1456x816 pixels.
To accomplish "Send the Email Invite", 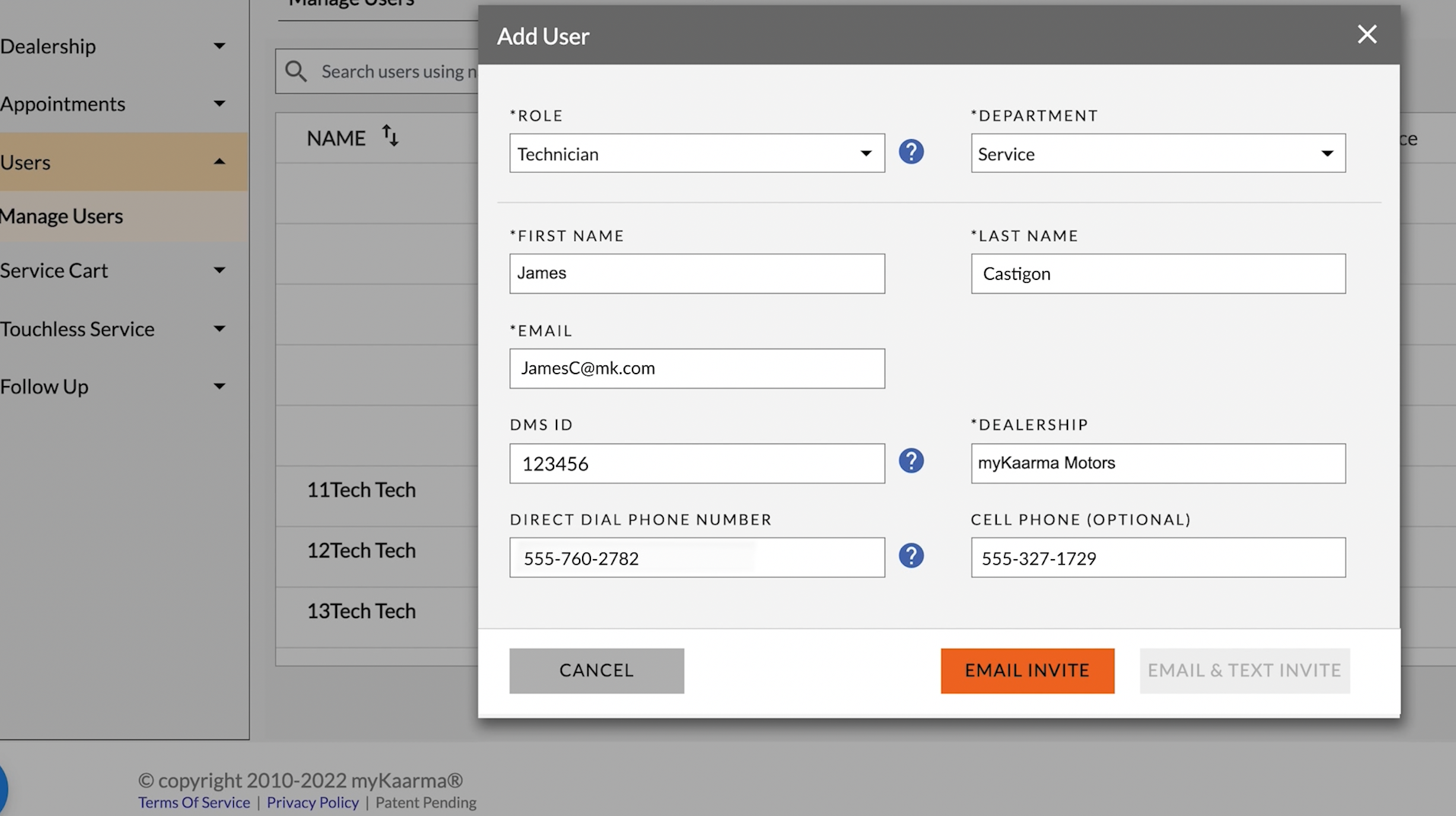I will point(1027,670).
